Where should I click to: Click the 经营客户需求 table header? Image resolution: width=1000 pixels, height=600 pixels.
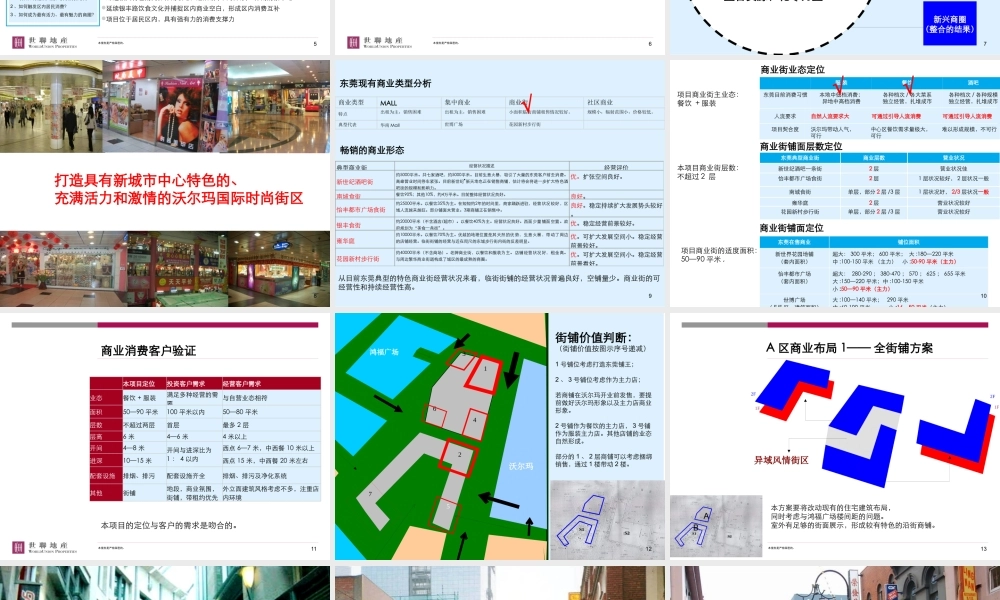coord(270,384)
